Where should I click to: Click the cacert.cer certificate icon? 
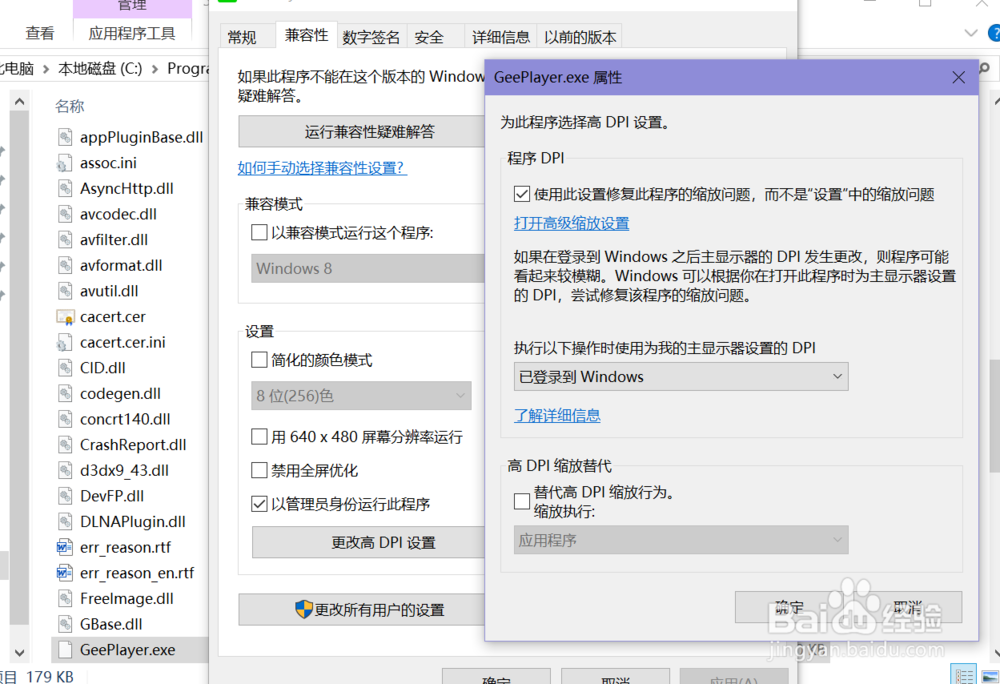point(65,317)
